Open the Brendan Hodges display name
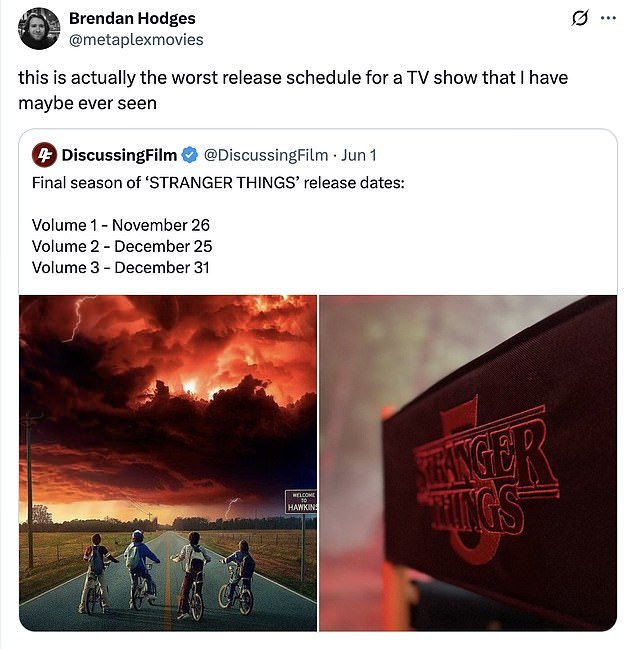Viewport: 634px width, 649px height. [x=132, y=19]
